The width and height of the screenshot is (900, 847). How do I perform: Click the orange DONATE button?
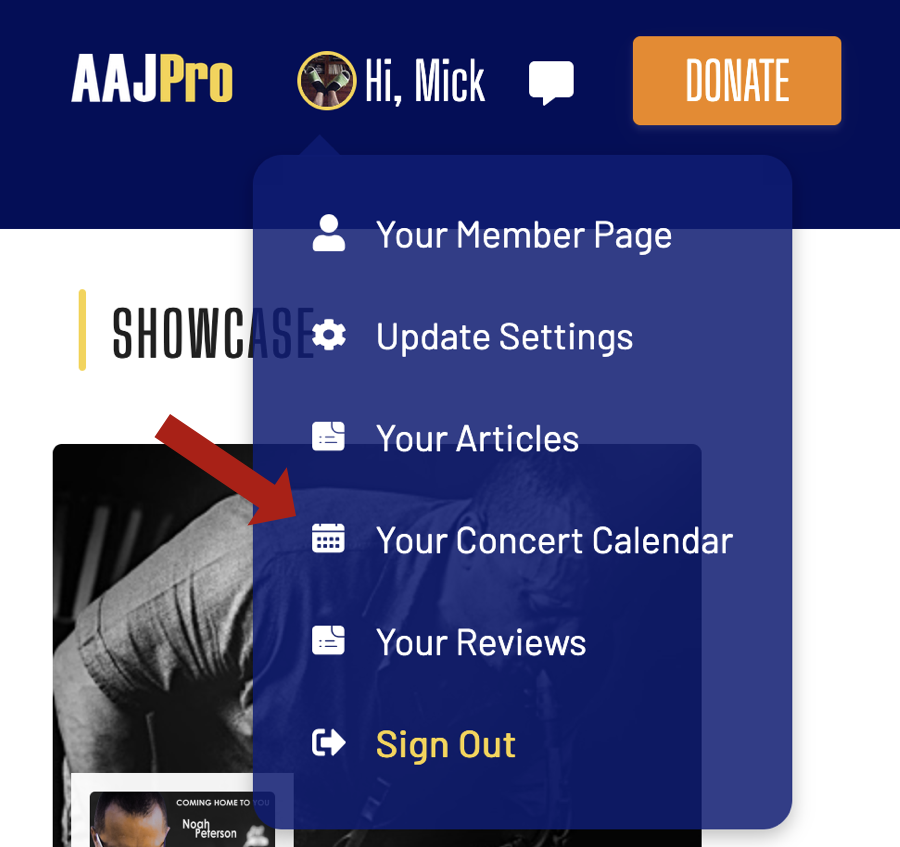(x=737, y=80)
